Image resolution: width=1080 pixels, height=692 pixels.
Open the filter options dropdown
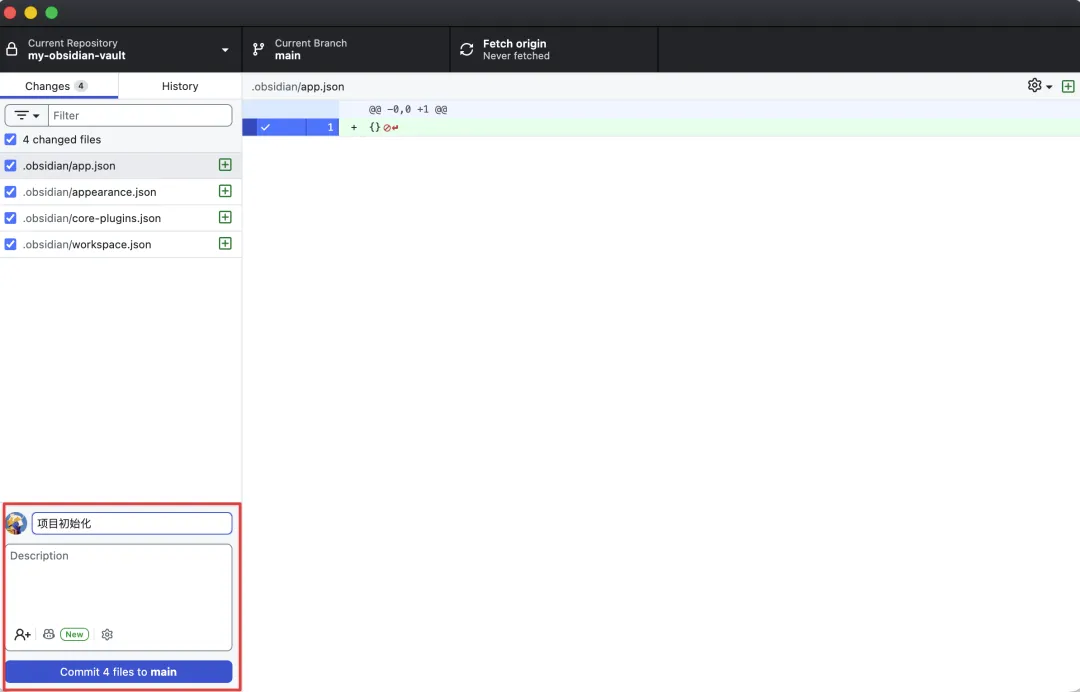coord(27,116)
